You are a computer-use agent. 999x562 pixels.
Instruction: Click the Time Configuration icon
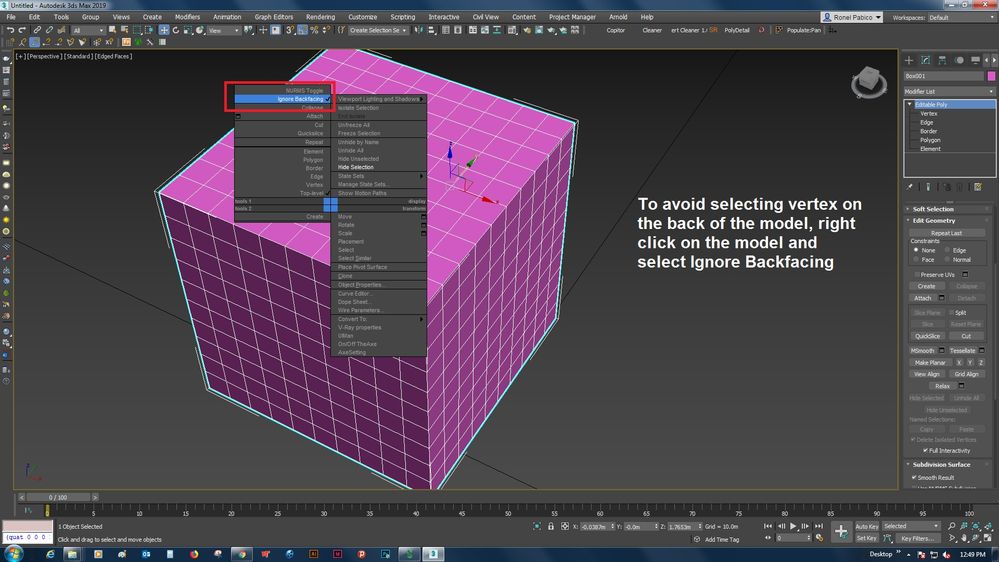(x=819, y=538)
